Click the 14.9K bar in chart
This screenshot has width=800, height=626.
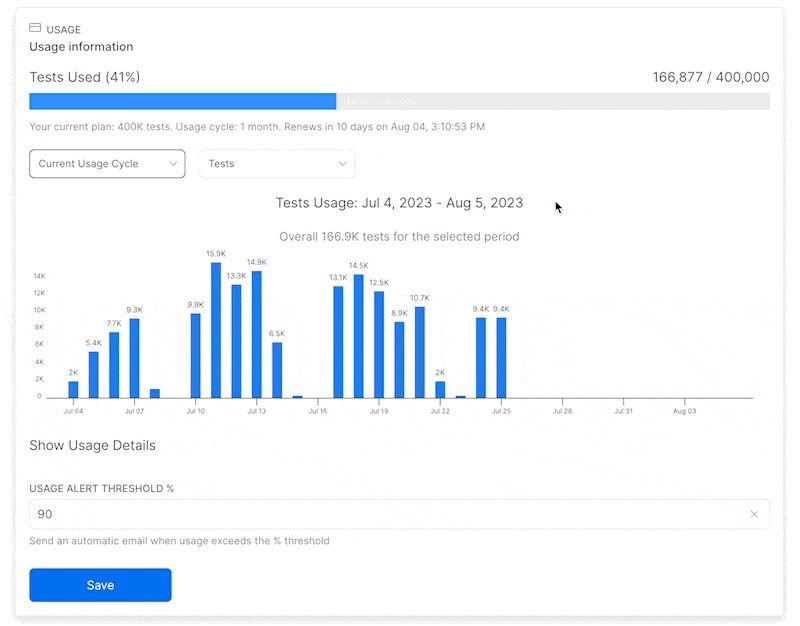[x=257, y=334]
